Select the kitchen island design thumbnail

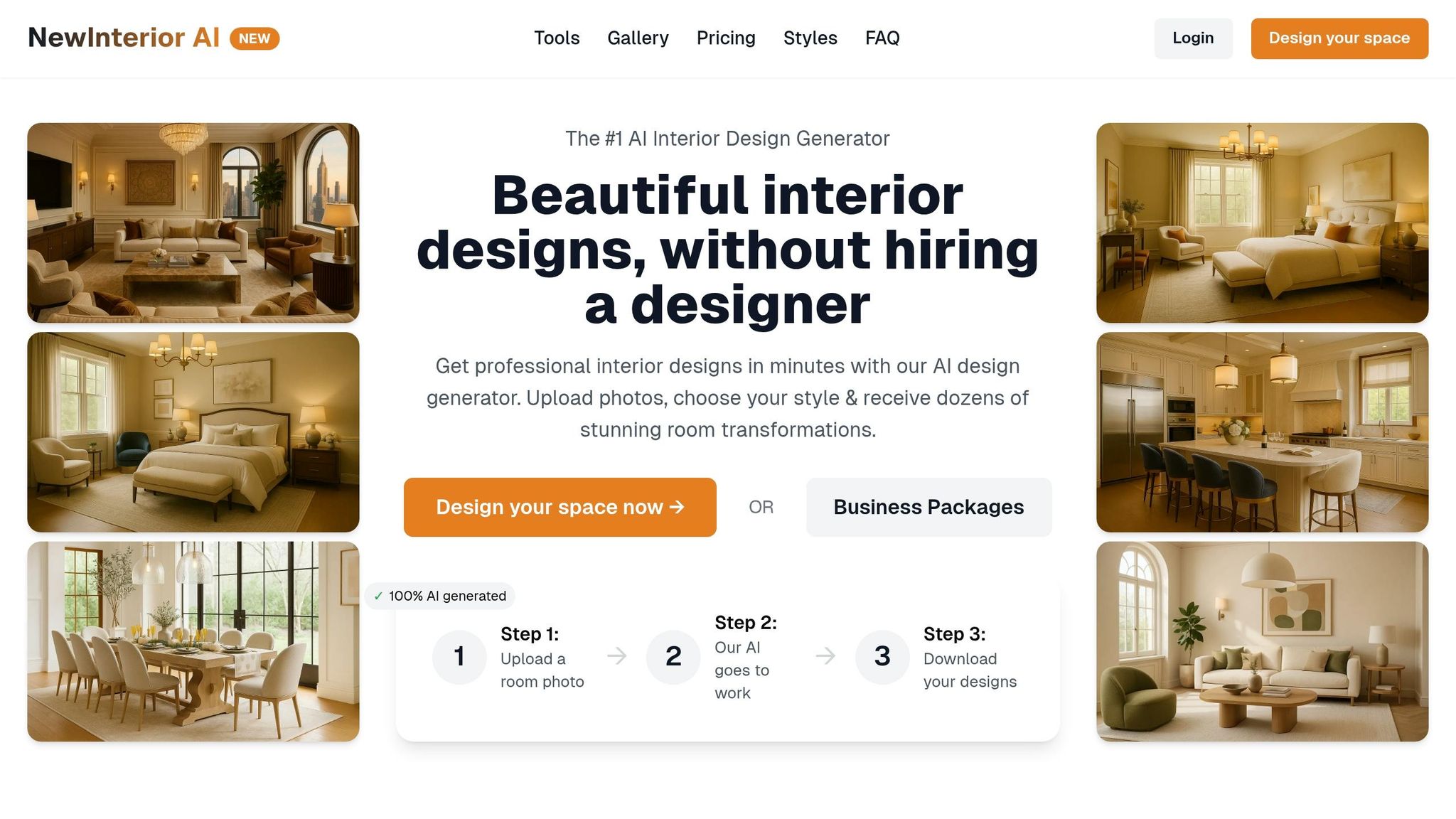[1262, 432]
